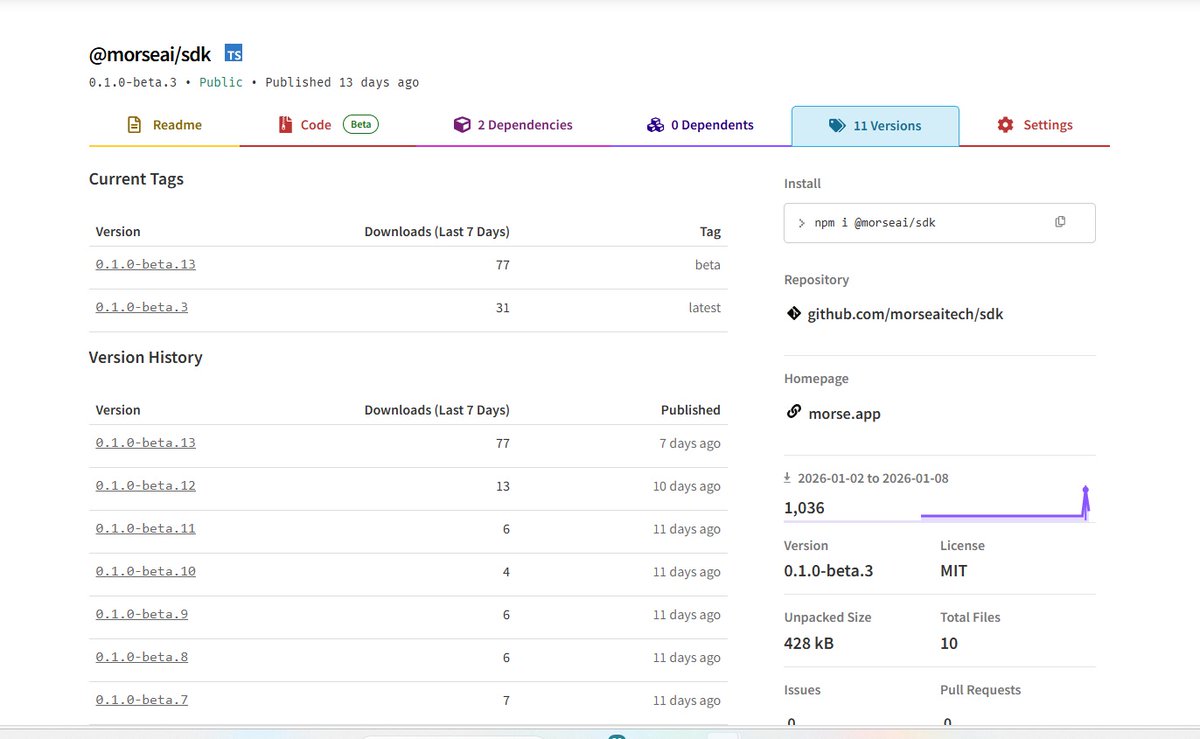Click the package box icon on Dependencies tab
The image size is (1200, 739).
[x=462, y=124]
